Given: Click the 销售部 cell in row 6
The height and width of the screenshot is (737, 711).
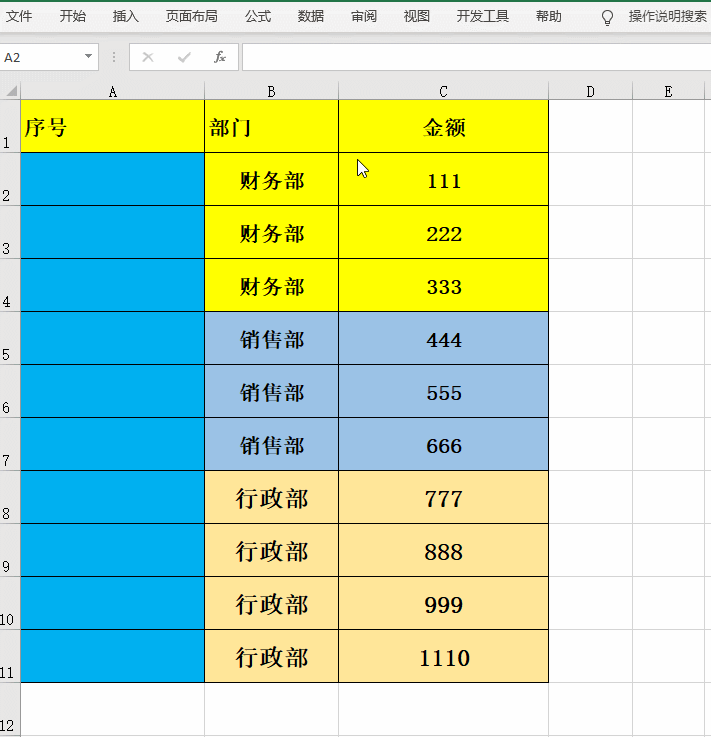Looking at the screenshot, I should 272,391.
